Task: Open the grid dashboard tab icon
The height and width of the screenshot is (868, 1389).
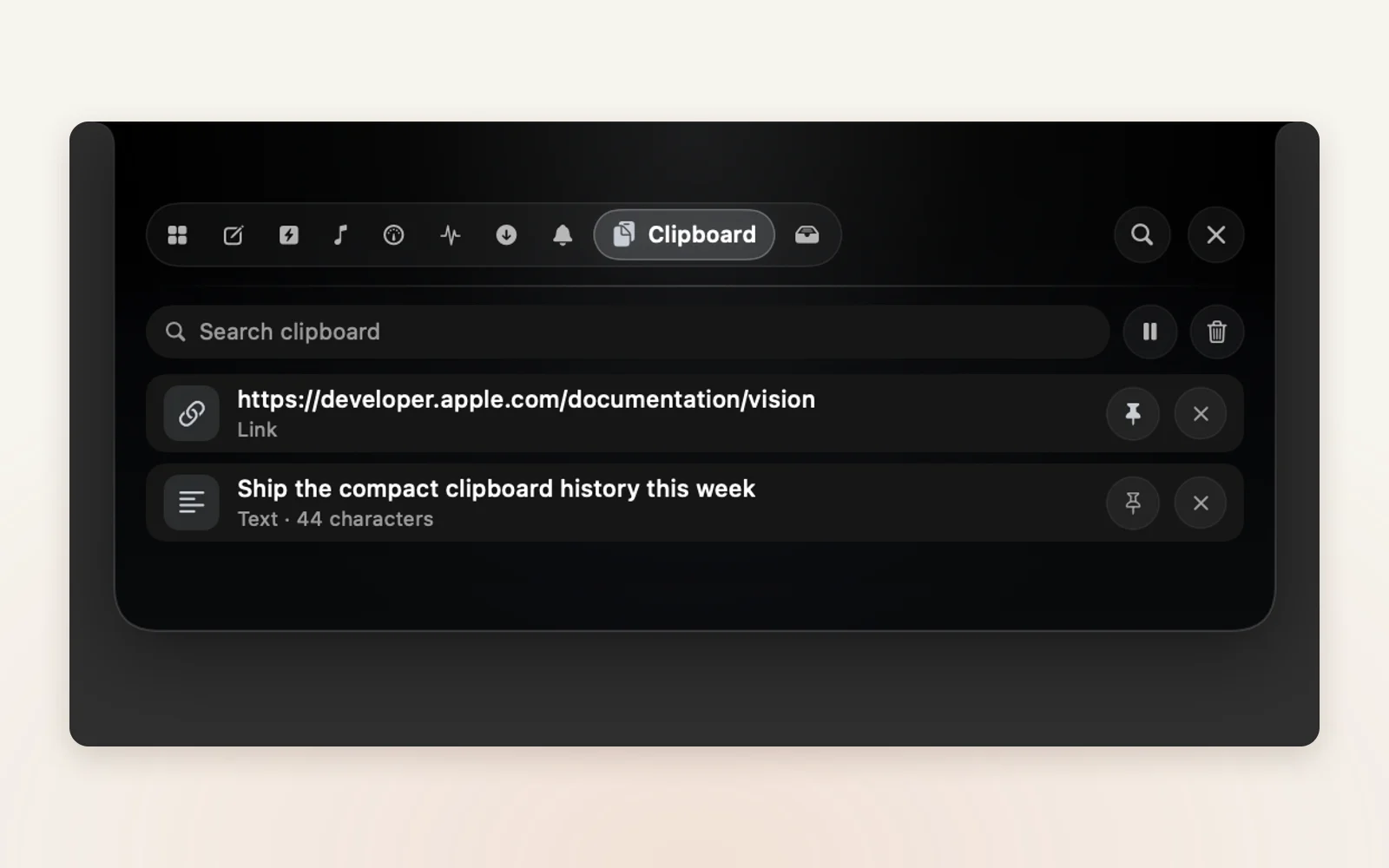Action: (178, 235)
